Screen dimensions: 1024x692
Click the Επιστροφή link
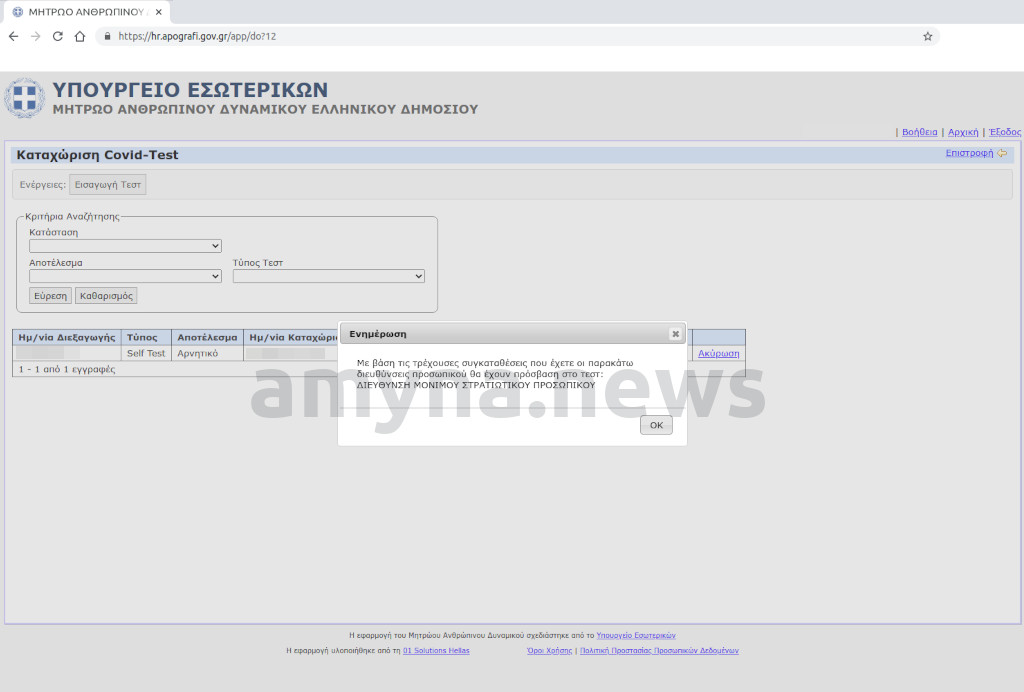tap(969, 153)
